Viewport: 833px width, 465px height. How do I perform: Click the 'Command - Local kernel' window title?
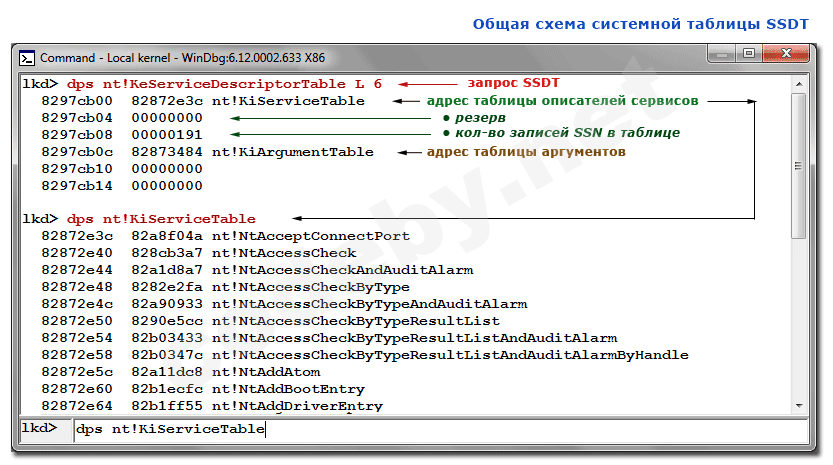pyautogui.click(x=182, y=58)
